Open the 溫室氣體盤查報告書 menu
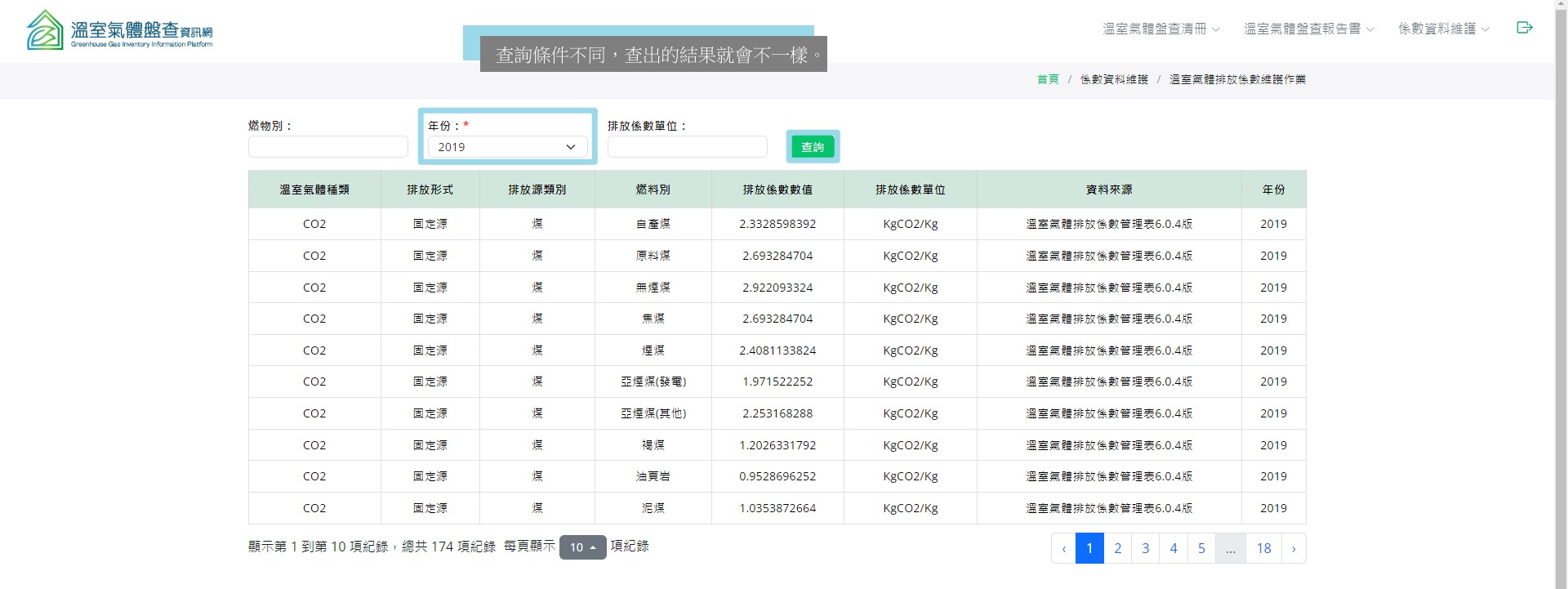Viewport: 1568px width, 589px height. point(1308,29)
